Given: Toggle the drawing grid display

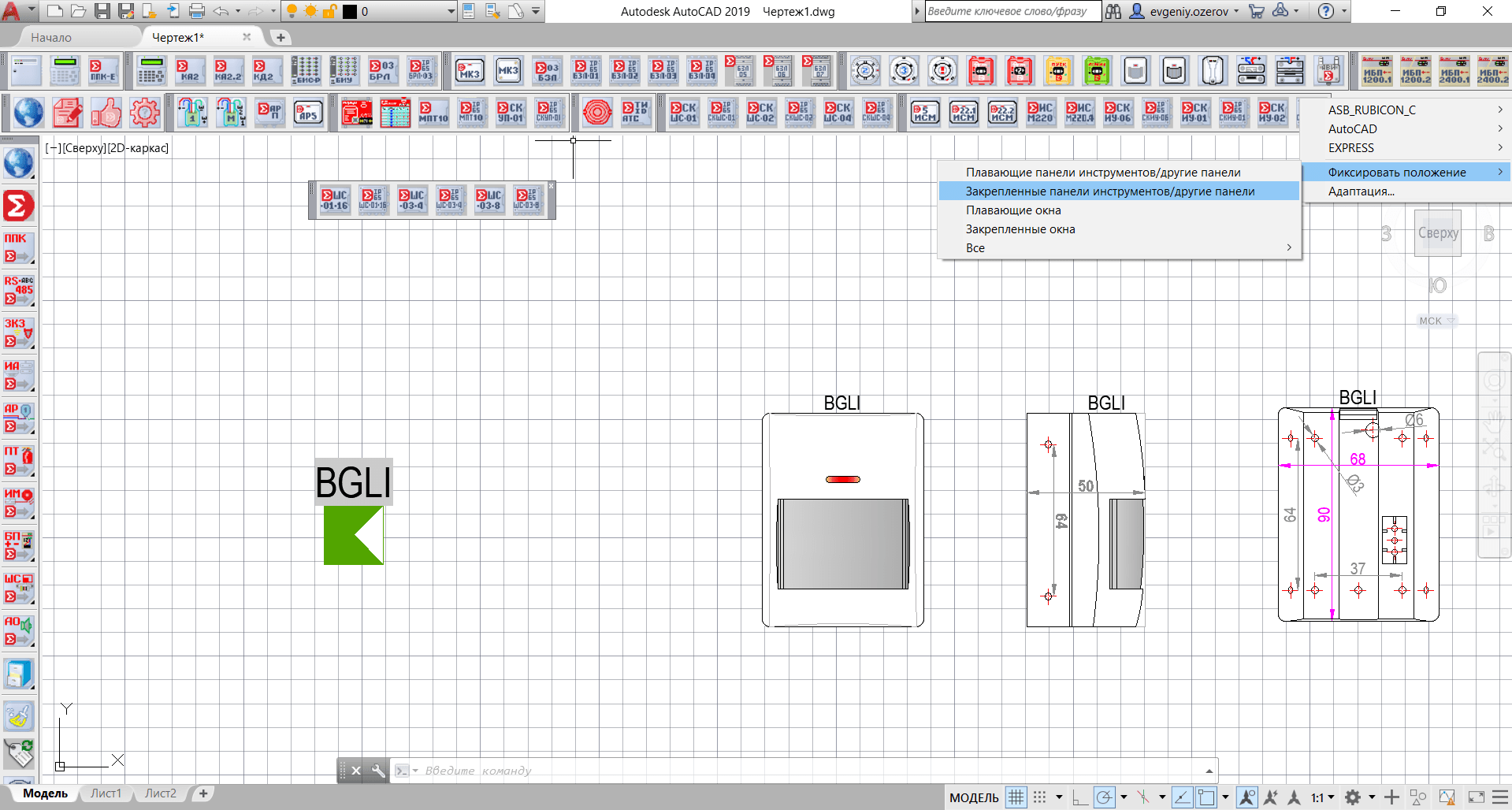Looking at the screenshot, I should (1016, 797).
